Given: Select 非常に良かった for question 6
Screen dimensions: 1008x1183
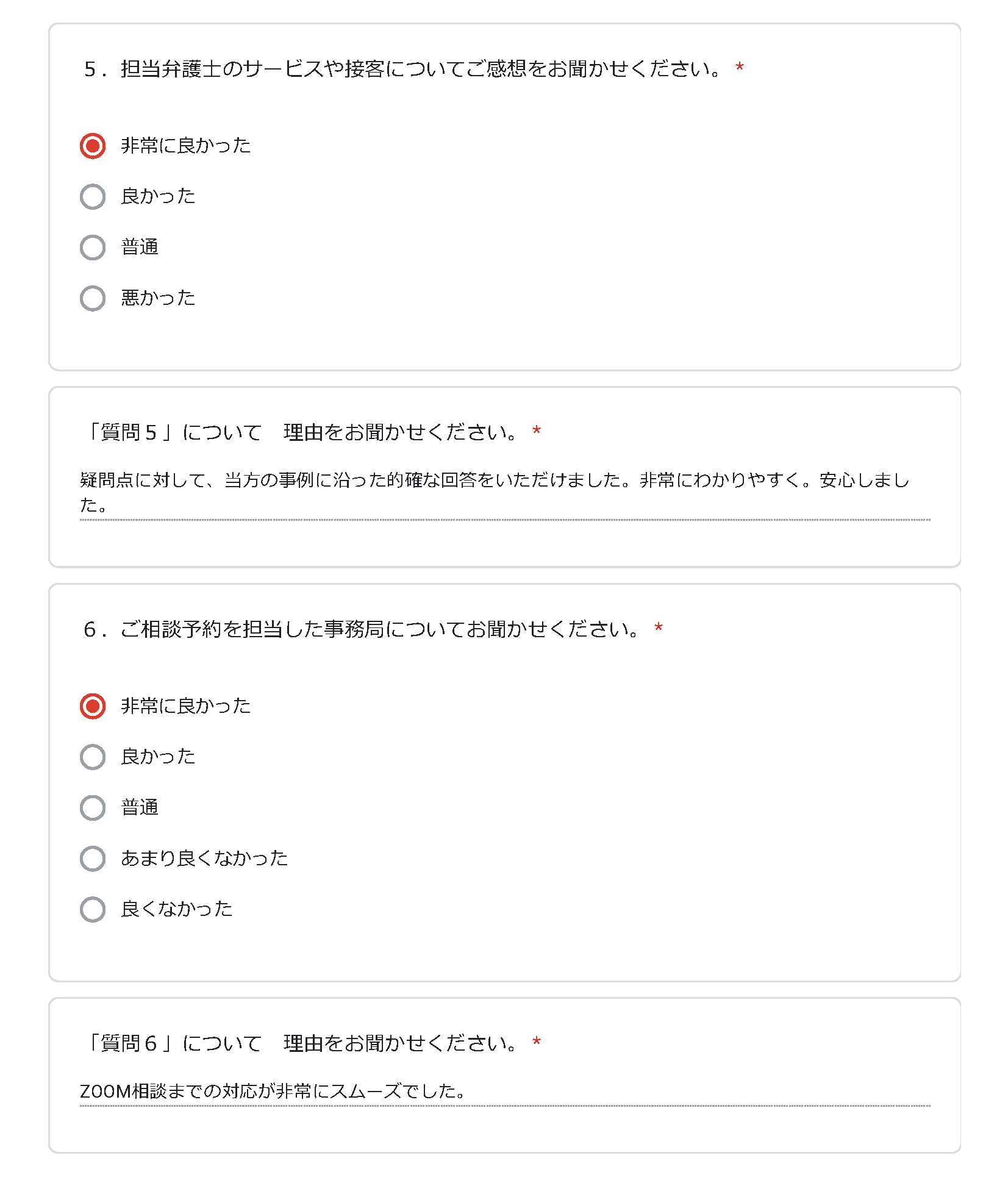Looking at the screenshot, I should [x=93, y=706].
